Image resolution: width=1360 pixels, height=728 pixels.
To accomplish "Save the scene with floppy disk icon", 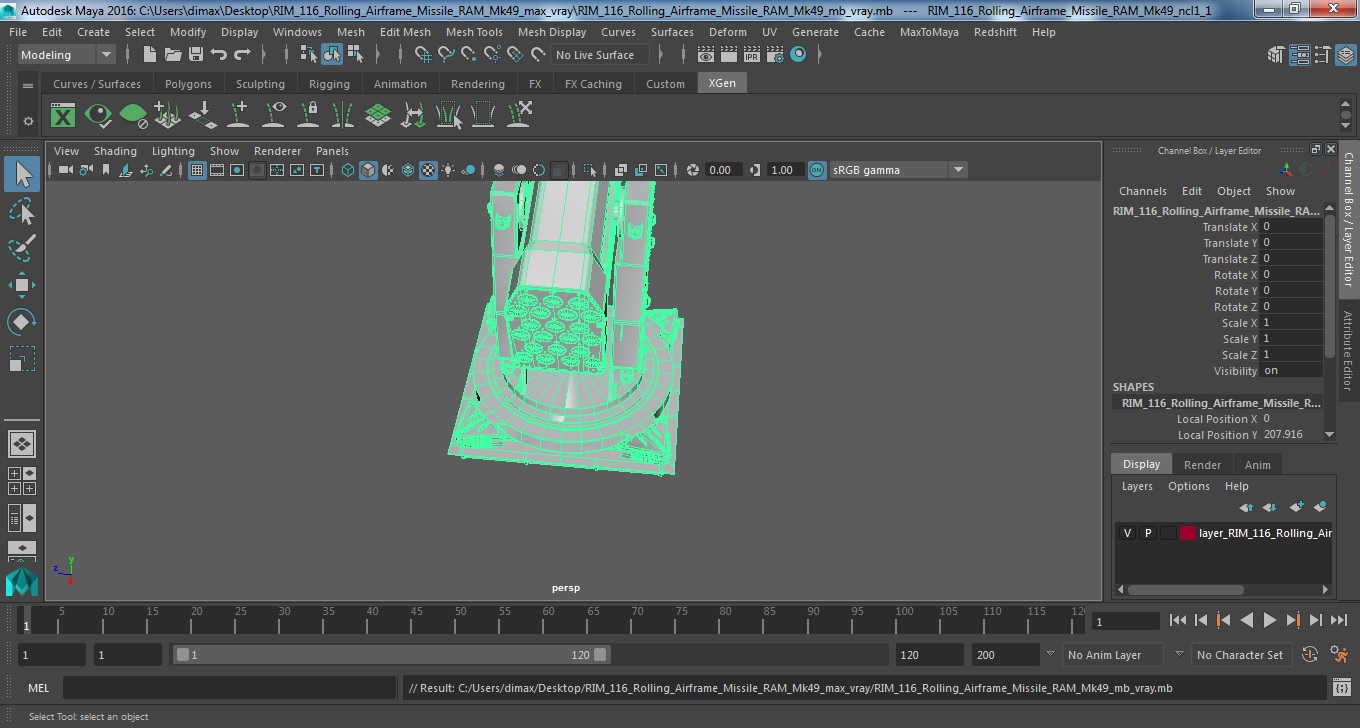I will 195,55.
